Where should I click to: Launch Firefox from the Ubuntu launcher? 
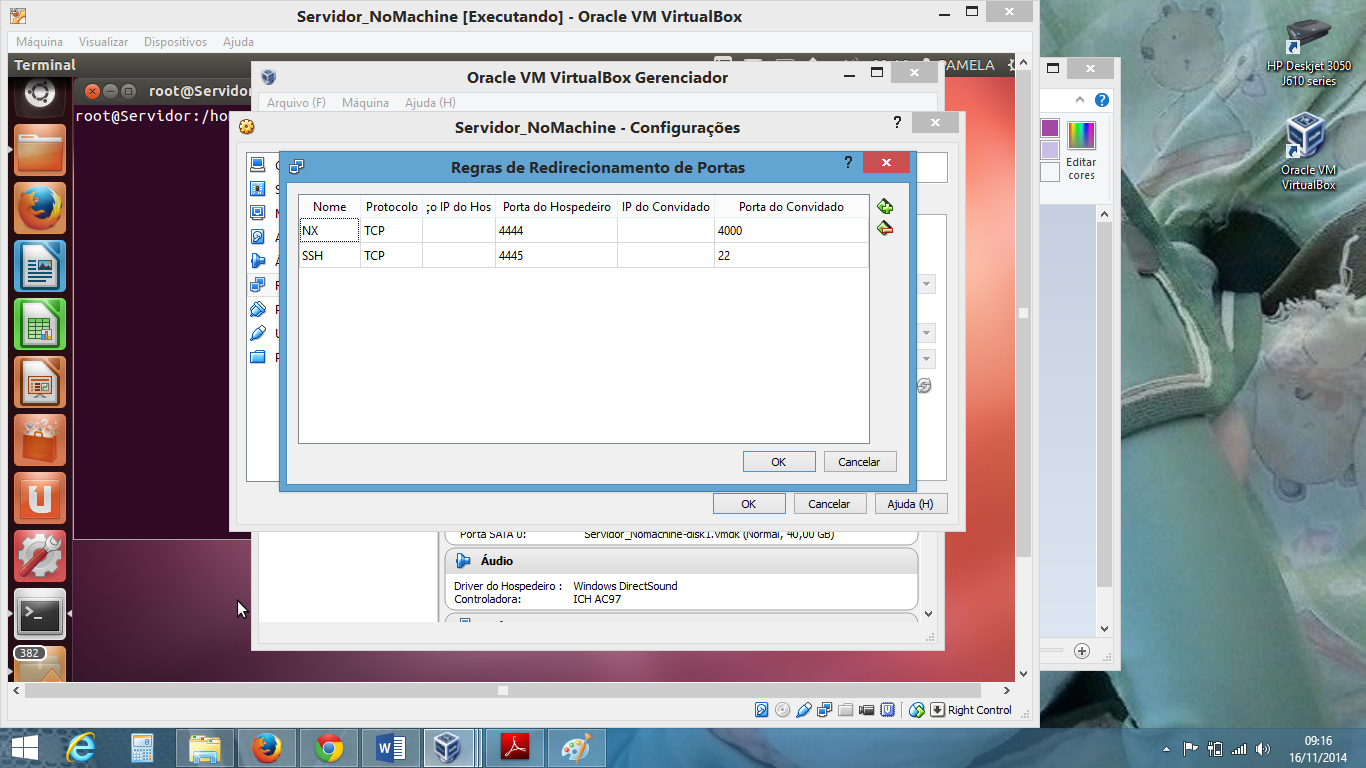click(x=40, y=208)
